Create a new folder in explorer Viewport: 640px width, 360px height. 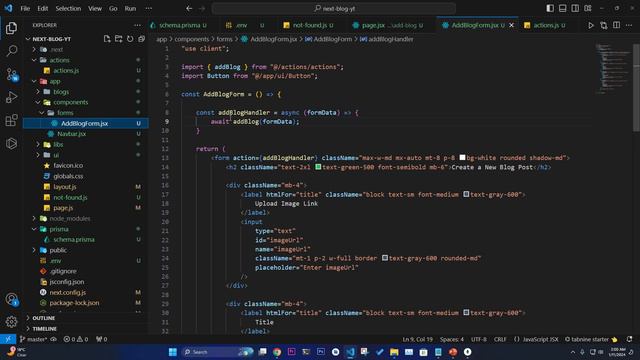[118, 39]
